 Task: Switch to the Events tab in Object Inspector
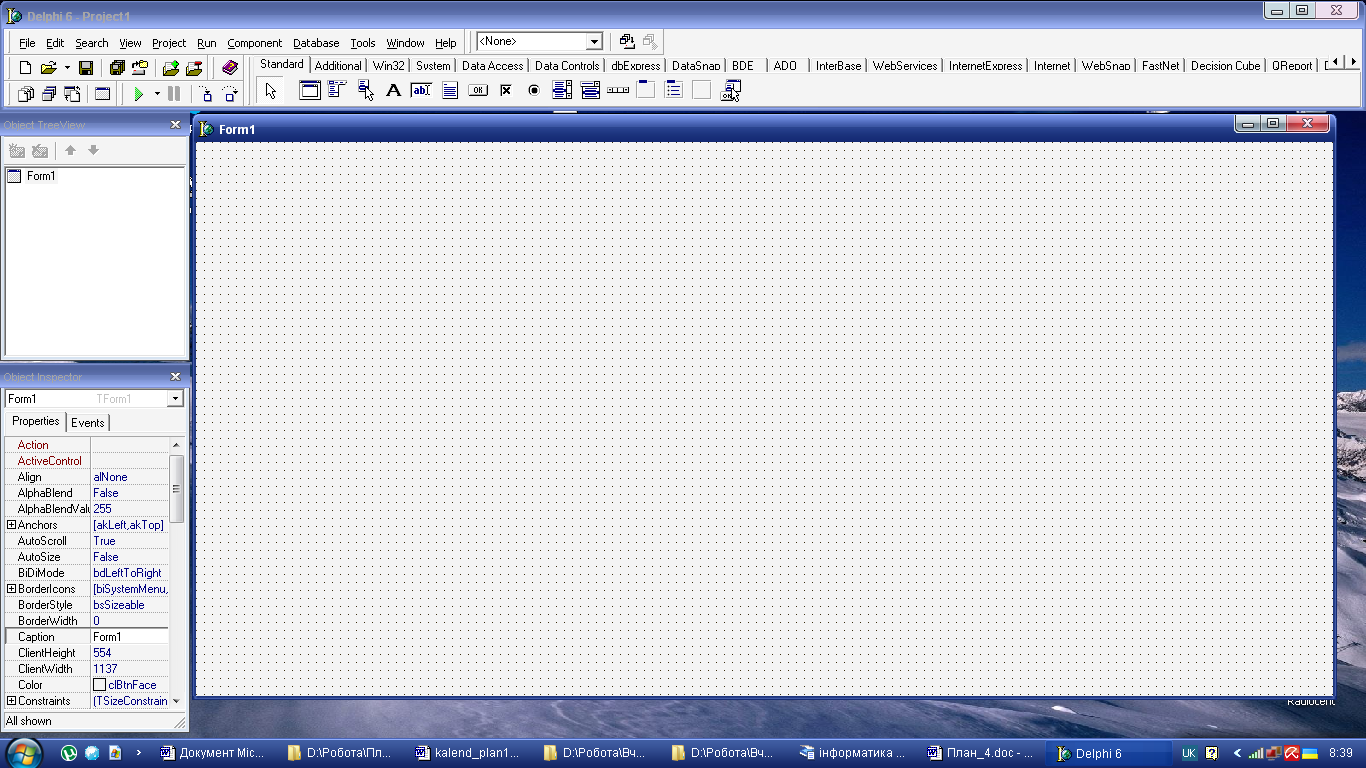click(x=88, y=423)
